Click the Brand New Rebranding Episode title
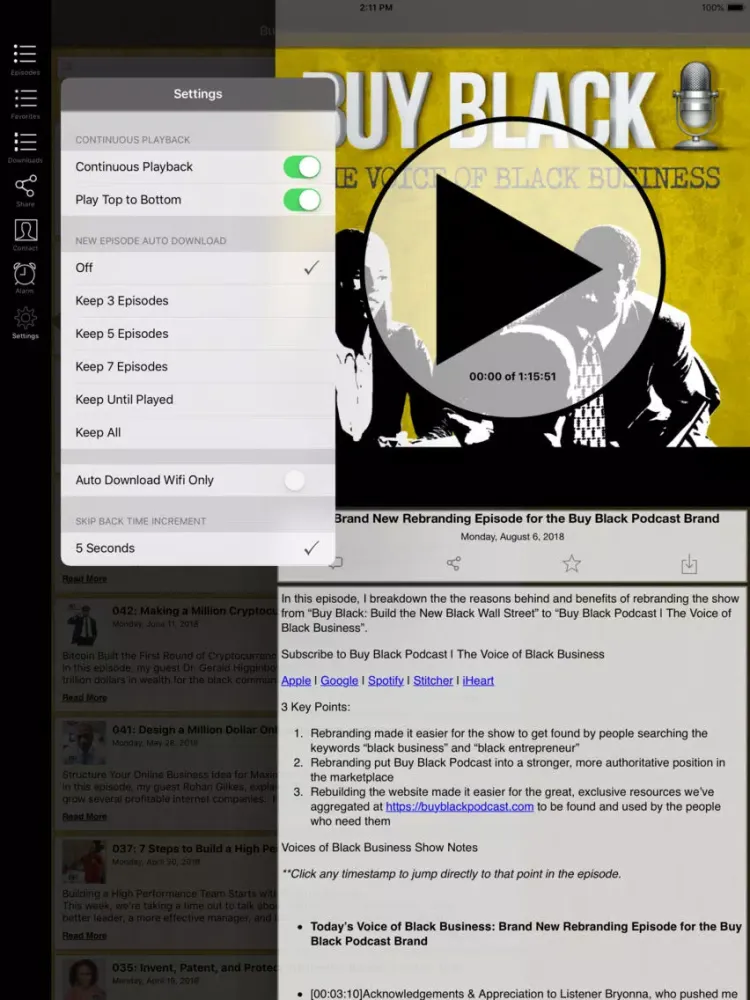 [527, 518]
